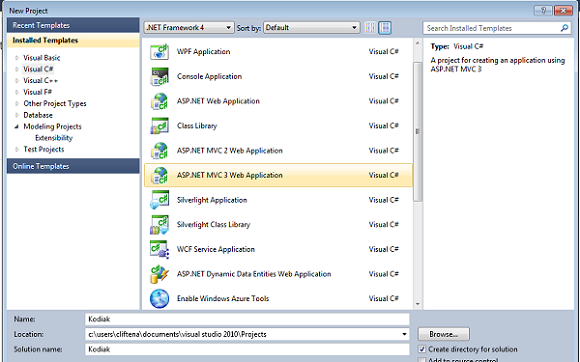Select ASP.NET MVC 3 Web Application text
Image resolution: width=580 pixels, height=362 pixels.
point(230,175)
